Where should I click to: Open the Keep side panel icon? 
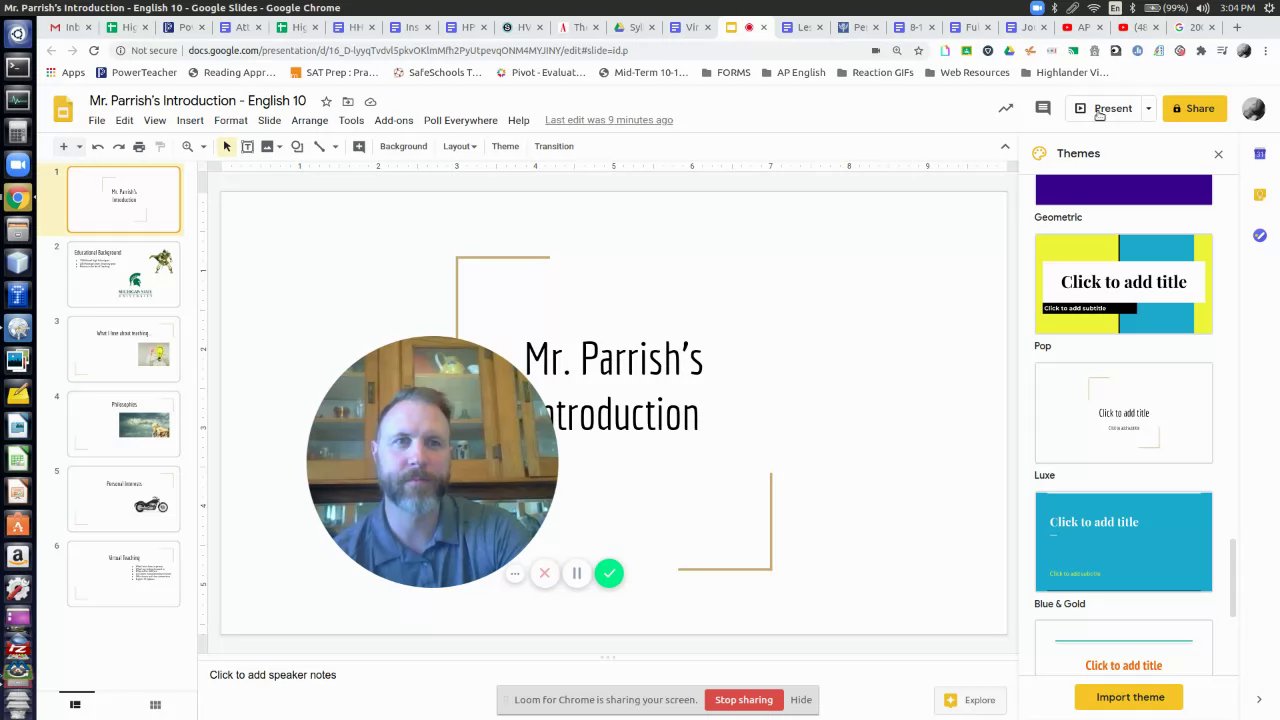point(1260,195)
